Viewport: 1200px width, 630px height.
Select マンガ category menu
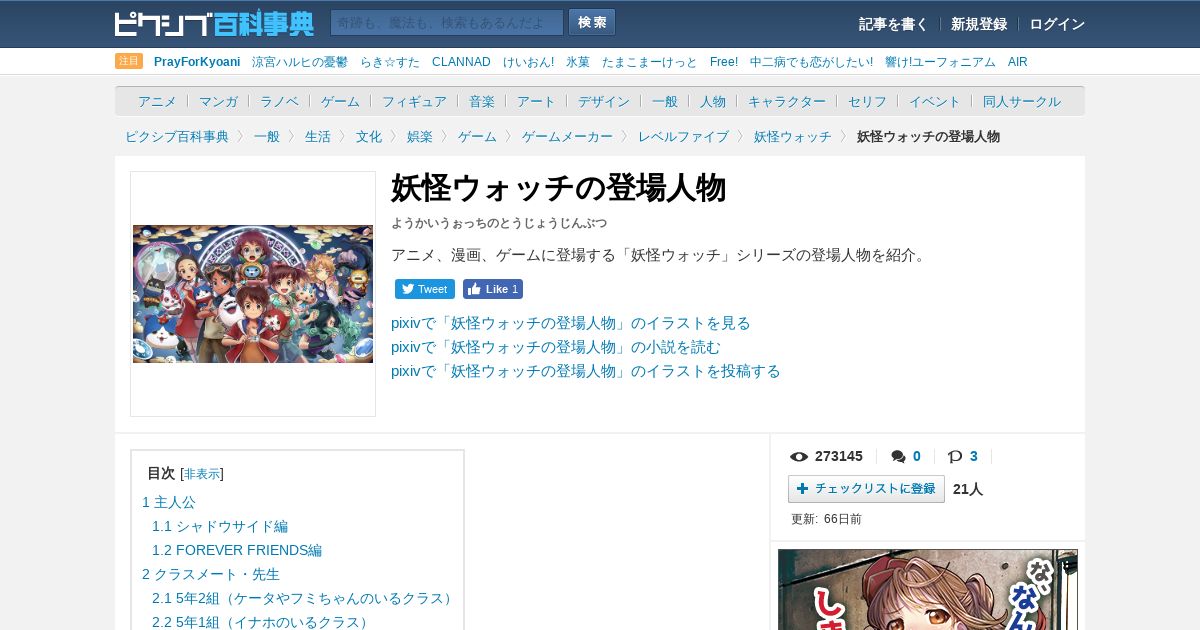coord(218,102)
